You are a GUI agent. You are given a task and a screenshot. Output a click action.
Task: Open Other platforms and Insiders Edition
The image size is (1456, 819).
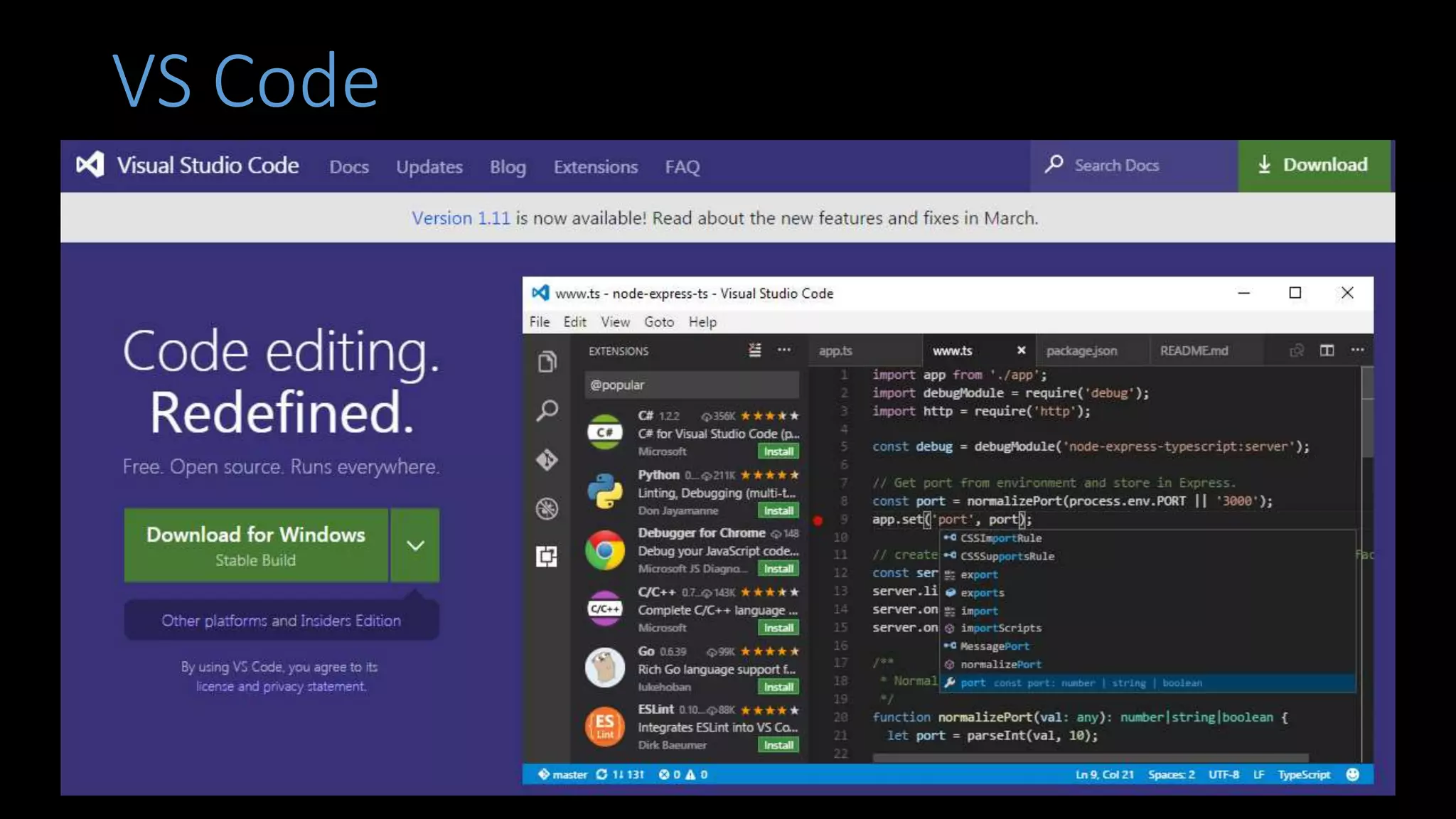[282, 620]
